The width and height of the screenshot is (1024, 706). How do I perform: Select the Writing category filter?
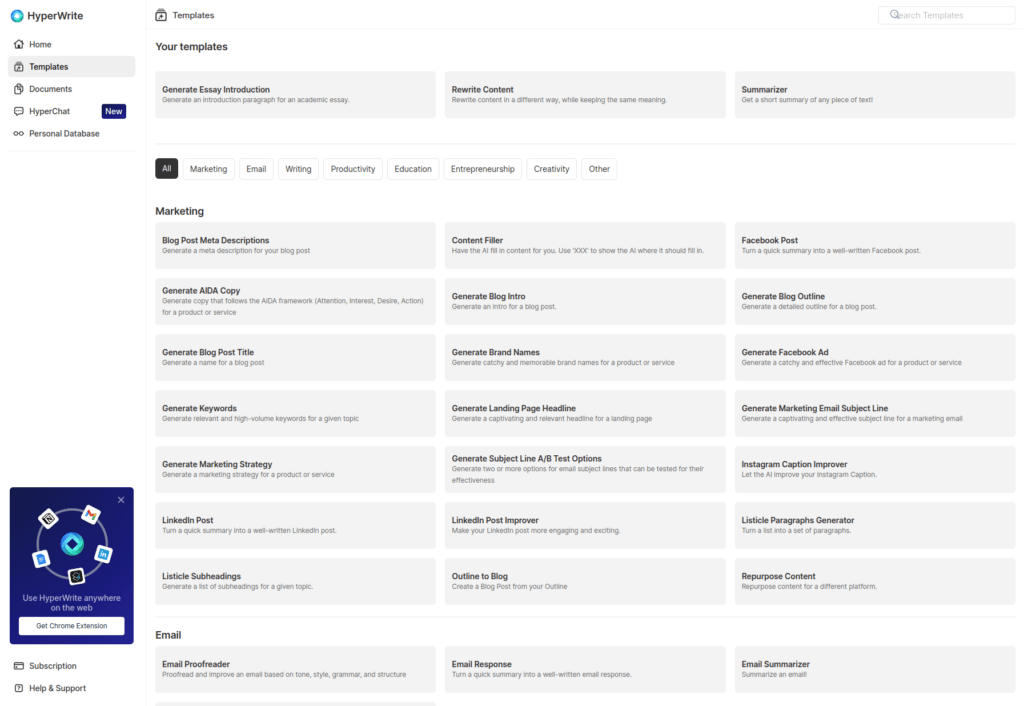click(298, 168)
